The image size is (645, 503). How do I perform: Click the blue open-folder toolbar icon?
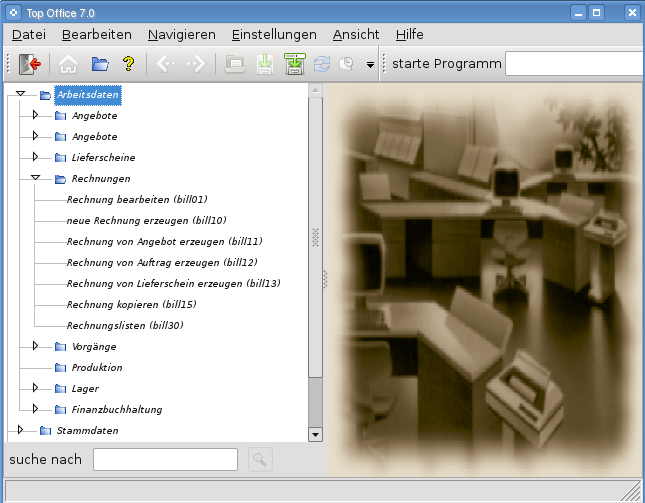[100, 64]
